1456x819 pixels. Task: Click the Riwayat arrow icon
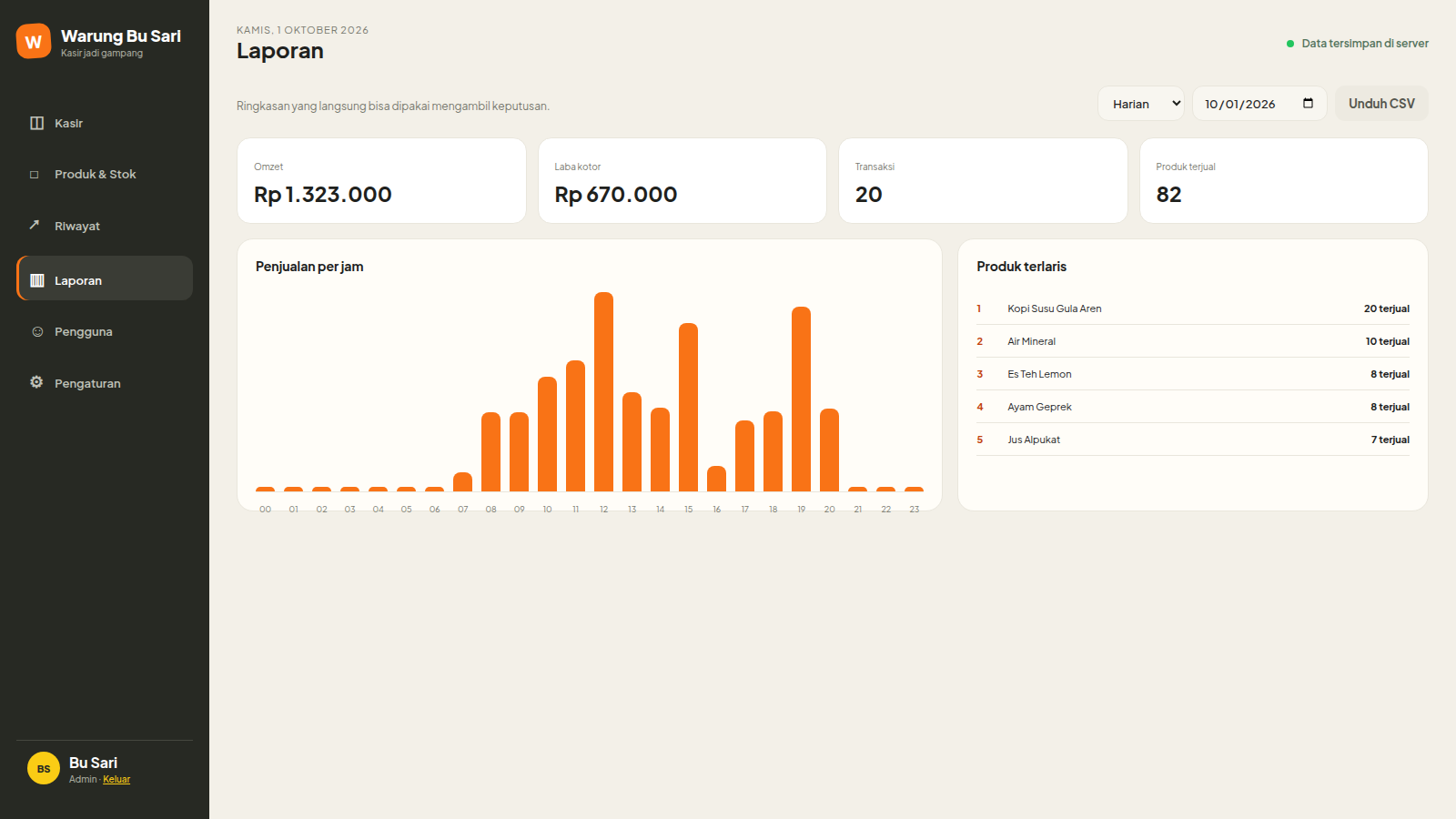pos(35,225)
